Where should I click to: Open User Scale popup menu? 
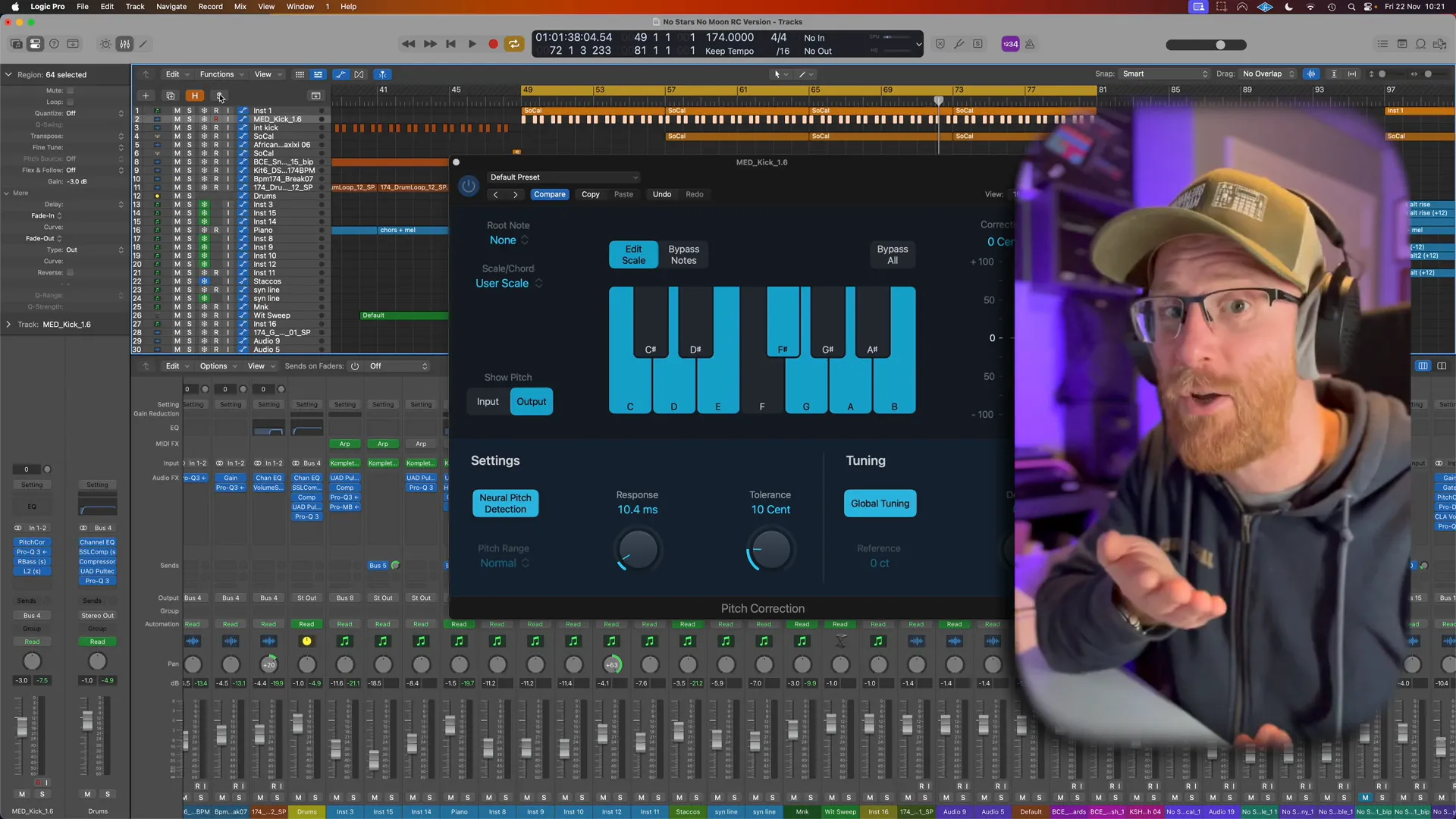(x=508, y=284)
